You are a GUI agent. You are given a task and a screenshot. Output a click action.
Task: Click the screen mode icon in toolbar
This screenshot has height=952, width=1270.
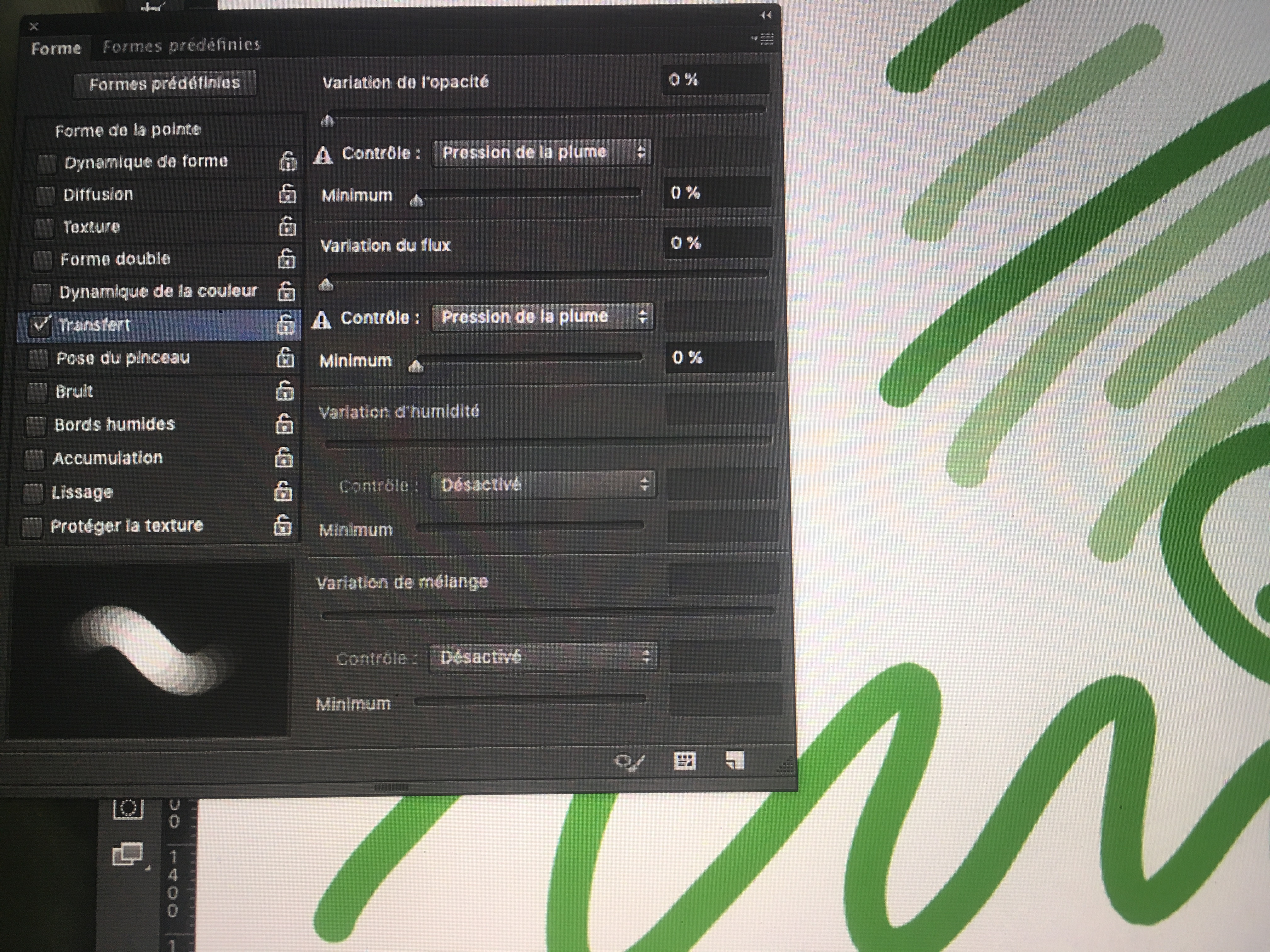pos(128,854)
